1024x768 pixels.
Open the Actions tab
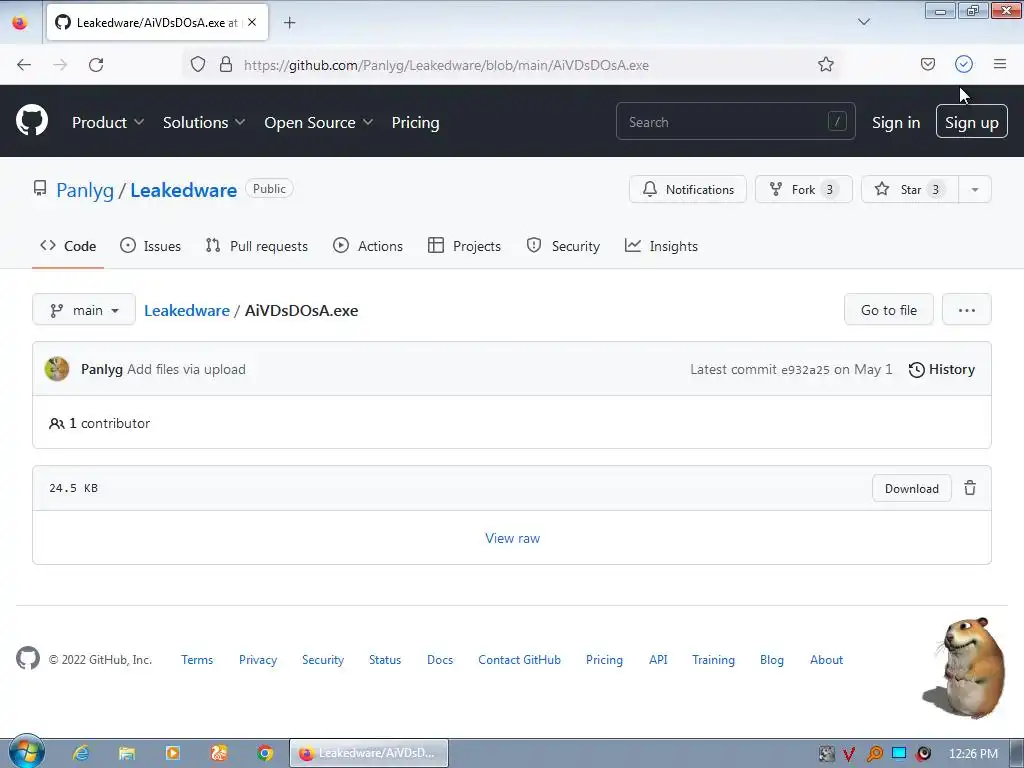pos(368,246)
